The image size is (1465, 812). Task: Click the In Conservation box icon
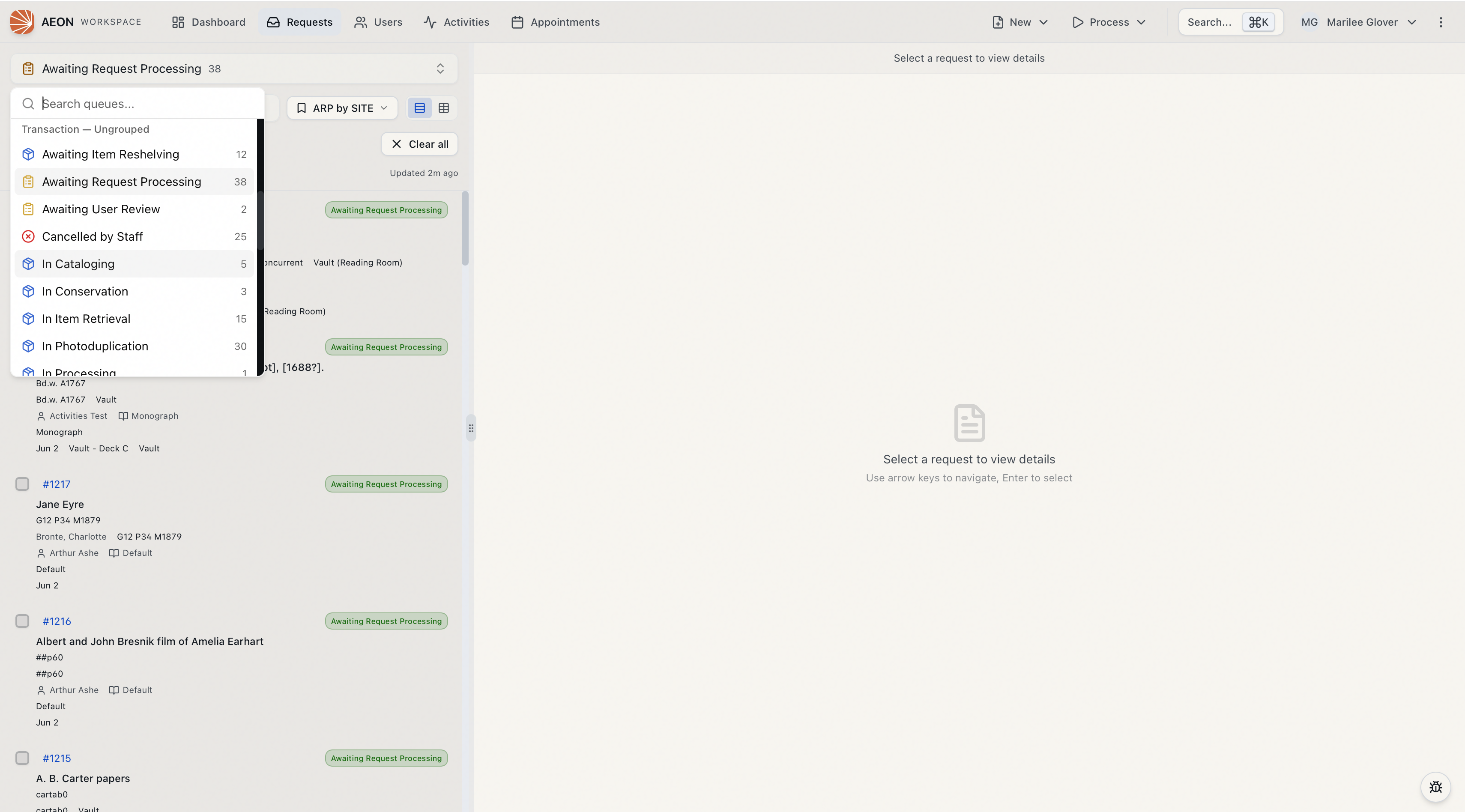tap(28, 291)
